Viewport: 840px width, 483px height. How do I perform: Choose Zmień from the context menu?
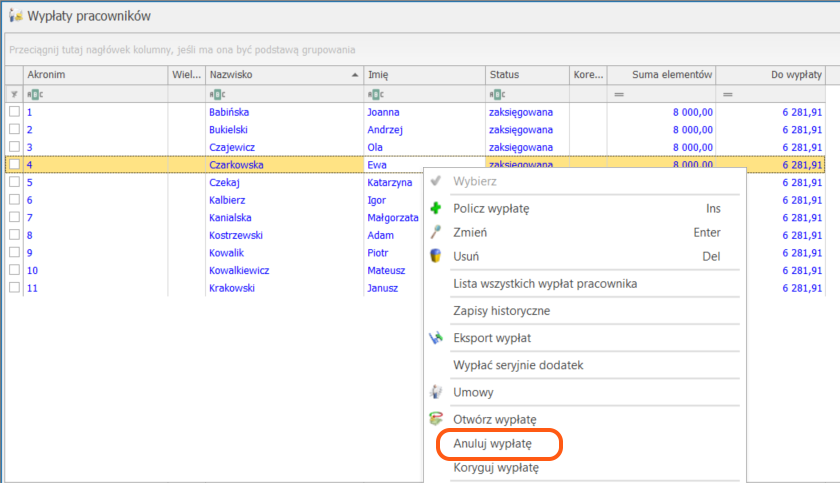click(585, 232)
